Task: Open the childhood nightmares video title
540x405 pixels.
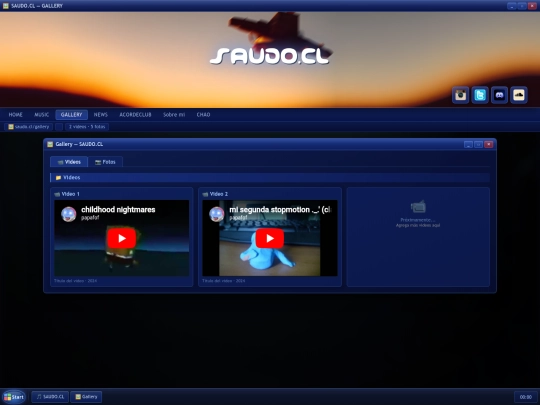Action: pyautogui.click(x=118, y=209)
